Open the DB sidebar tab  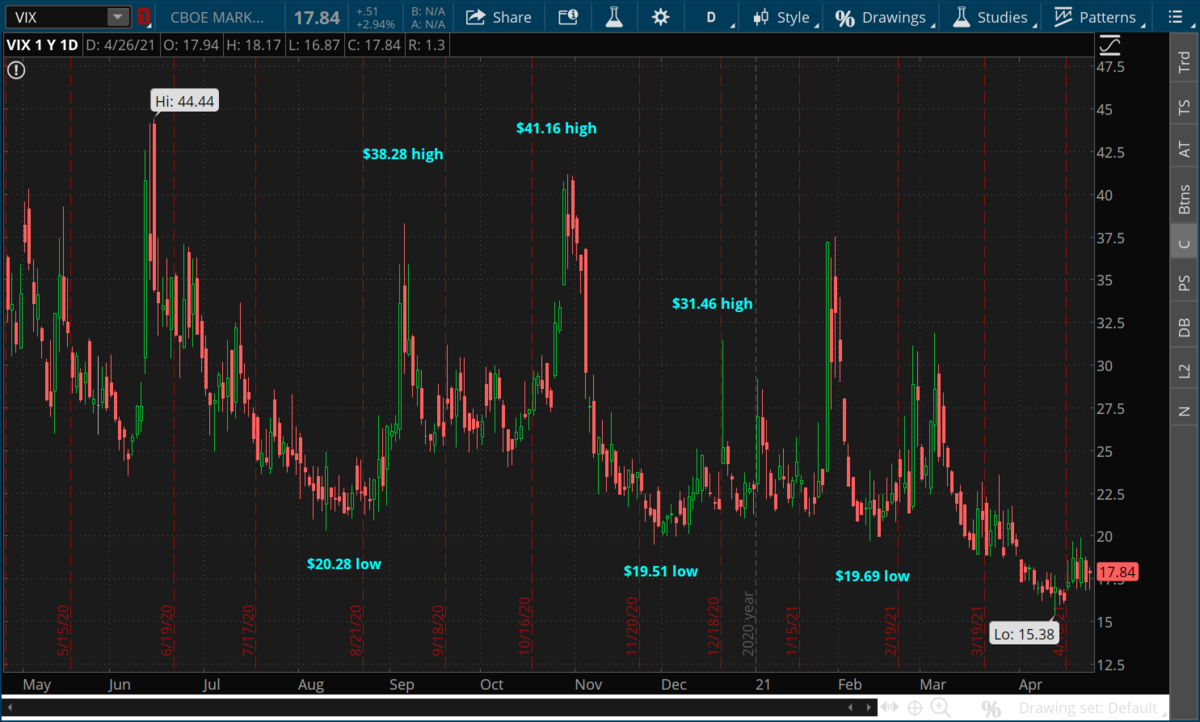pos(1185,327)
